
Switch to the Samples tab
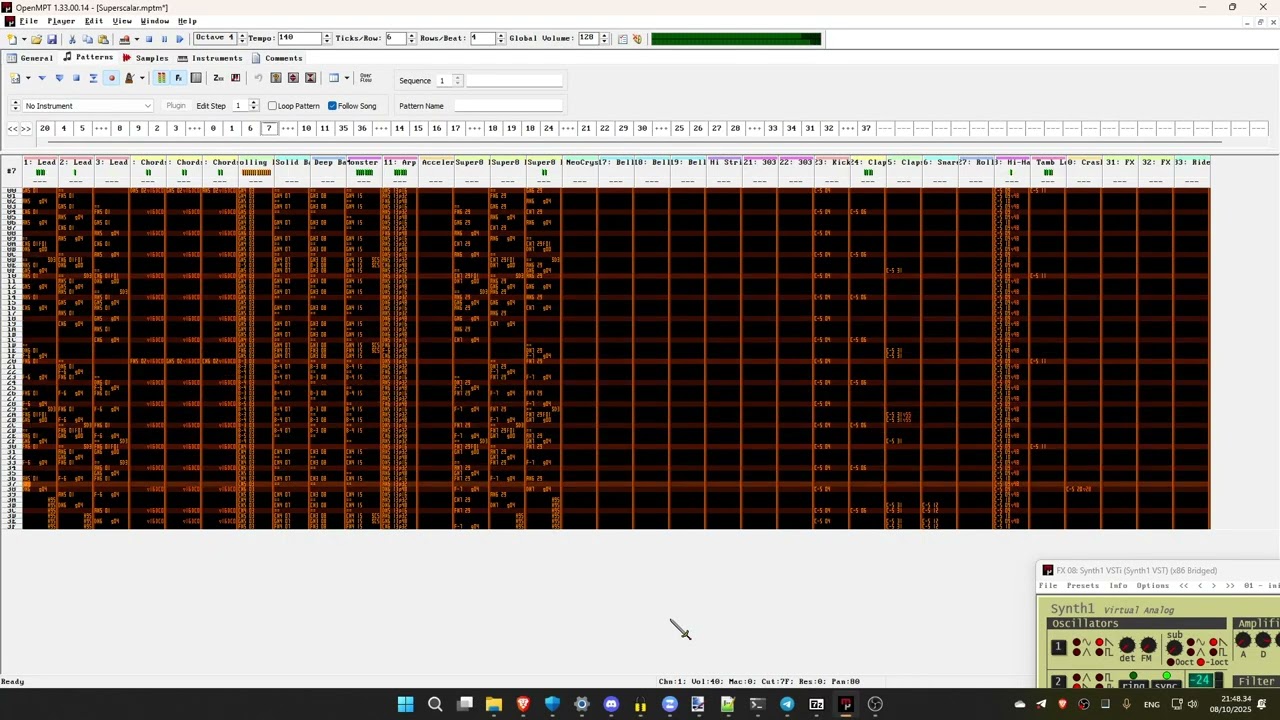(x=145, y=58)
